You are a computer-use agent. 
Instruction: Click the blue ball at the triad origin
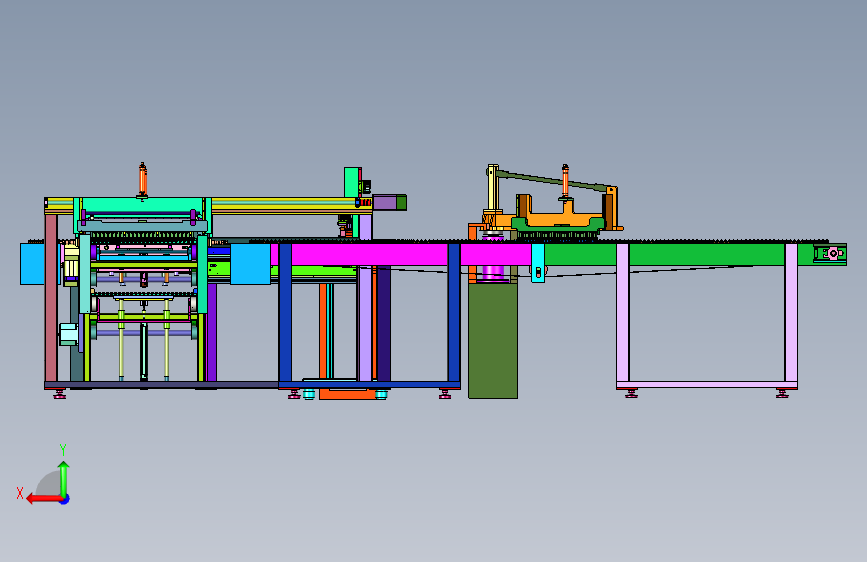coord(65,499)
